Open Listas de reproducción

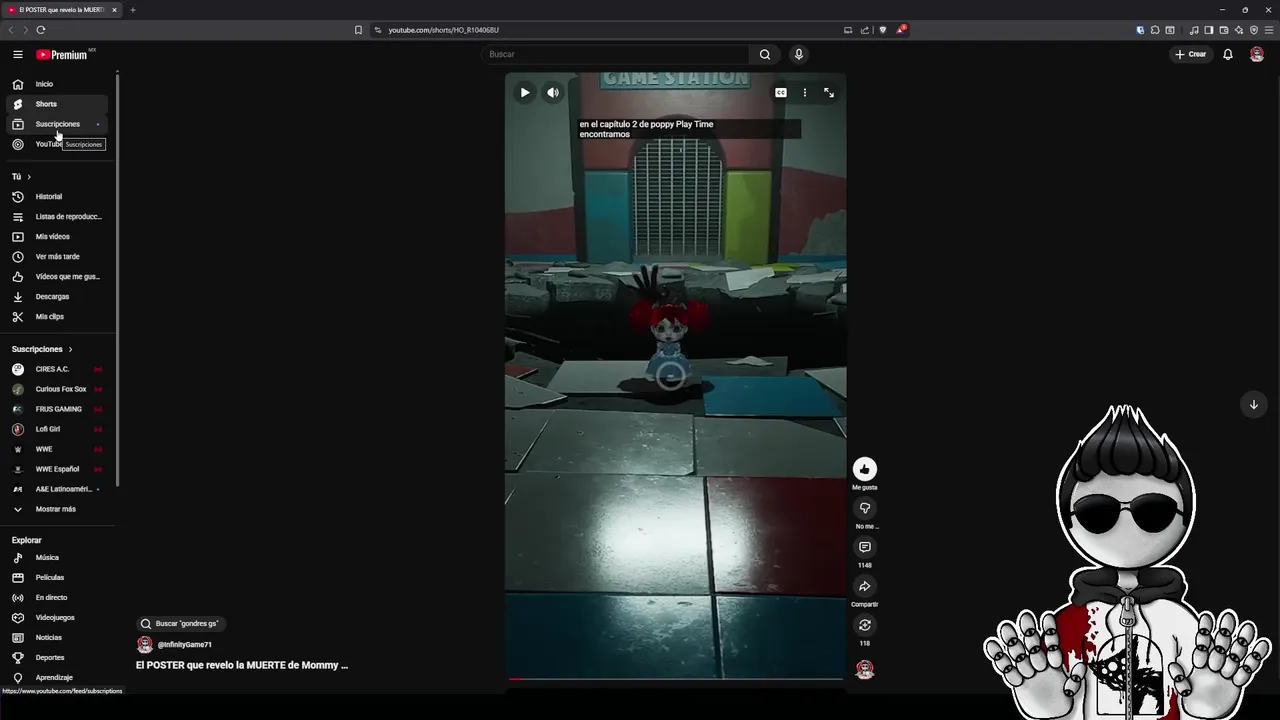pos(57,216)
